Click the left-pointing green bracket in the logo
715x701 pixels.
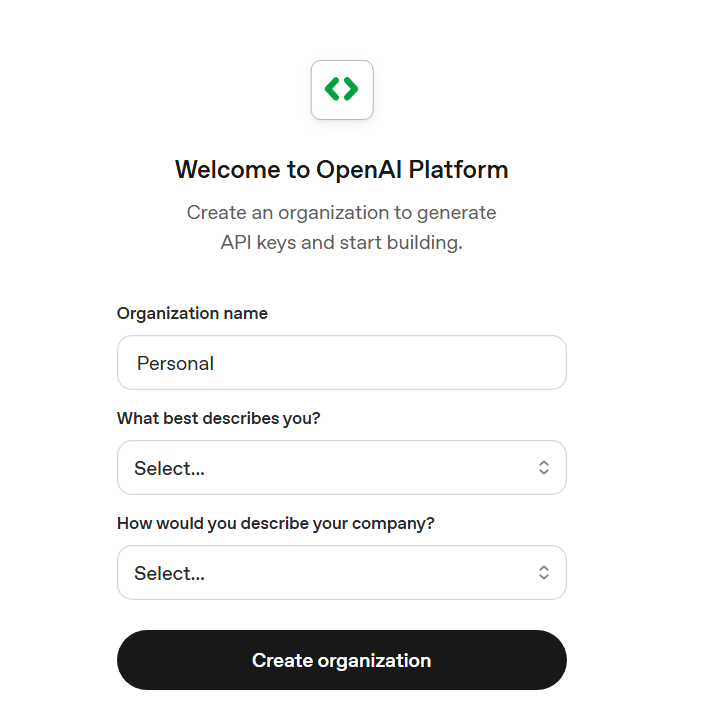tap(332, 90)
